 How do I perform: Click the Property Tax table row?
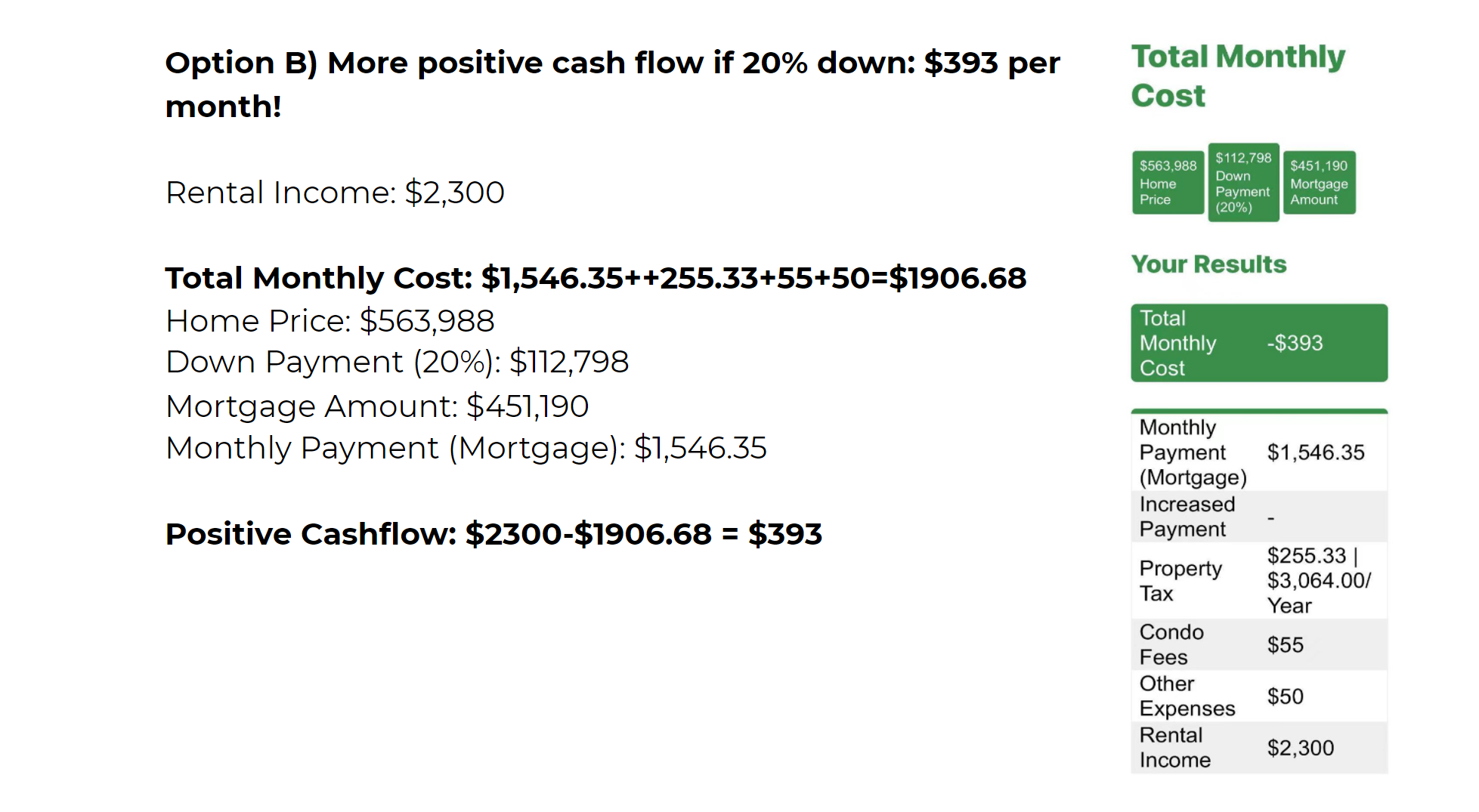click(x=1258, y=580)
